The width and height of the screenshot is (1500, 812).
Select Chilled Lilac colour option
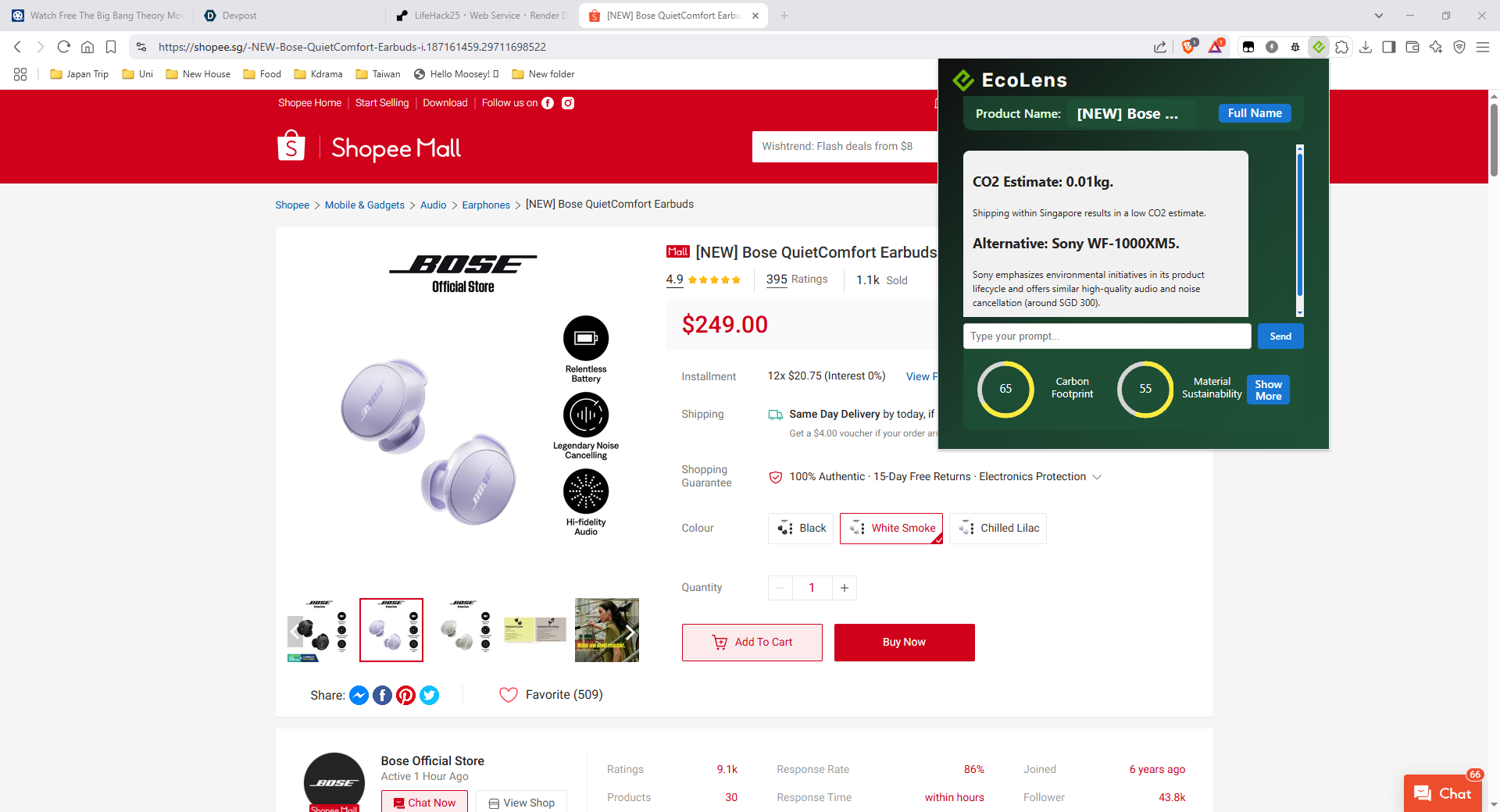998,529
